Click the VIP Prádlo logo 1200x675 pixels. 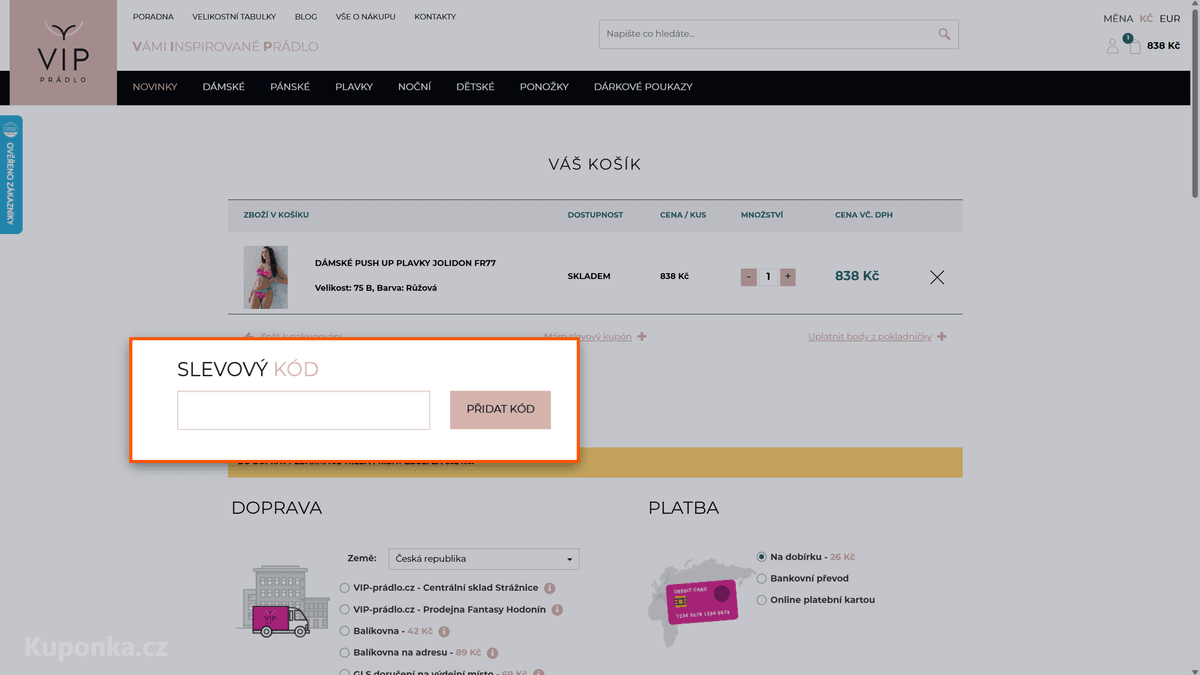[x=63, y=52]
